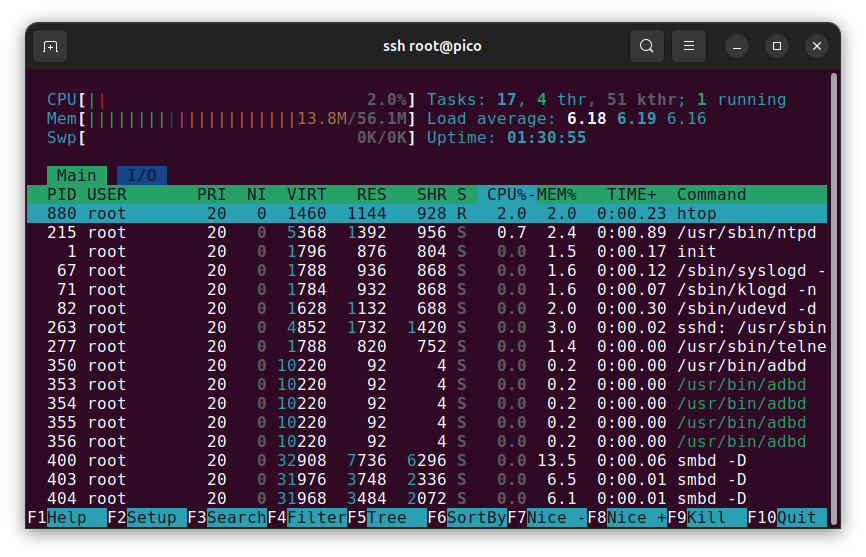Click the window title ssh root@pico
866x557 pixels.
432,46
